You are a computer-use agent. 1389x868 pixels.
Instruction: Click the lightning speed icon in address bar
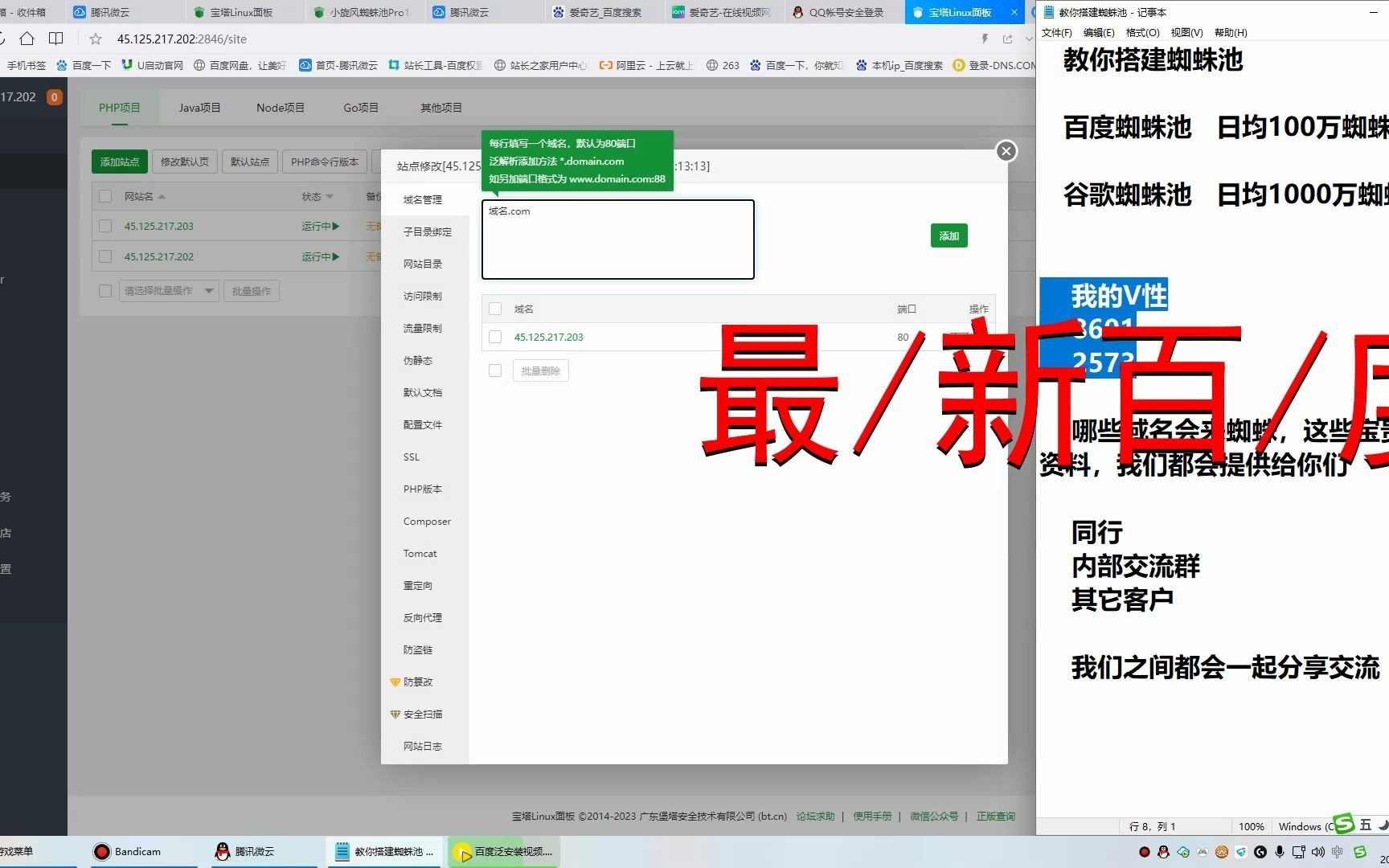point(985,39)
